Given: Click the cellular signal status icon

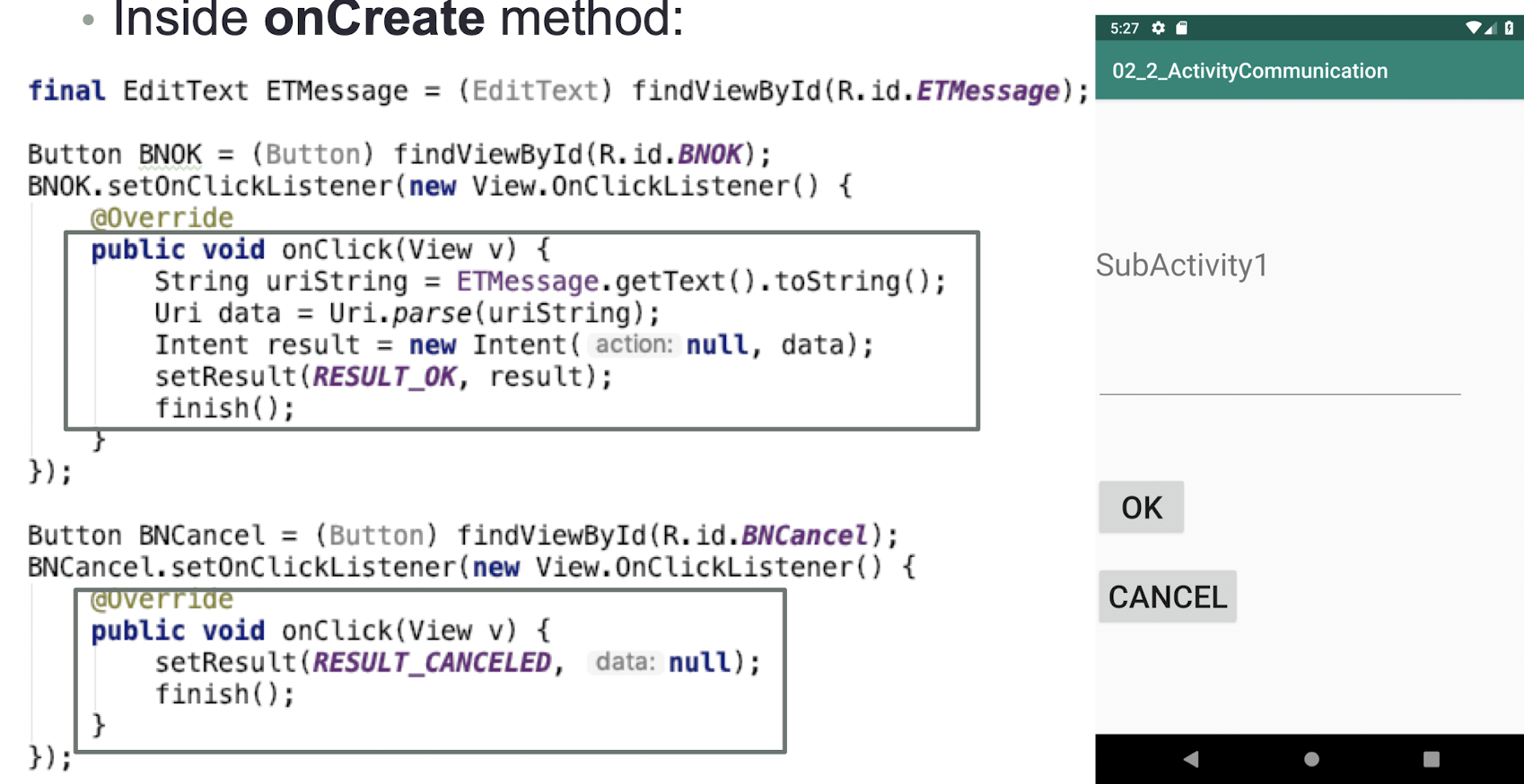Looking at the screenshot, I should tap(1490, 28).
